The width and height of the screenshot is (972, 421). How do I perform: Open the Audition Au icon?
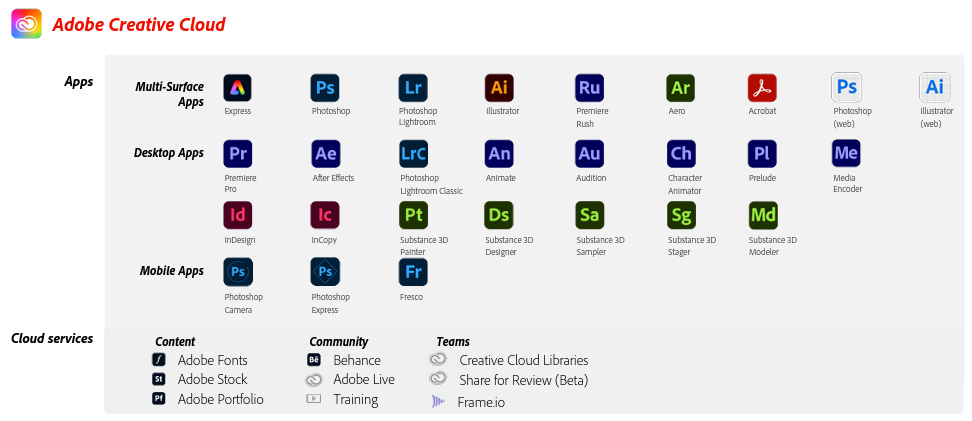click(590, 154)
